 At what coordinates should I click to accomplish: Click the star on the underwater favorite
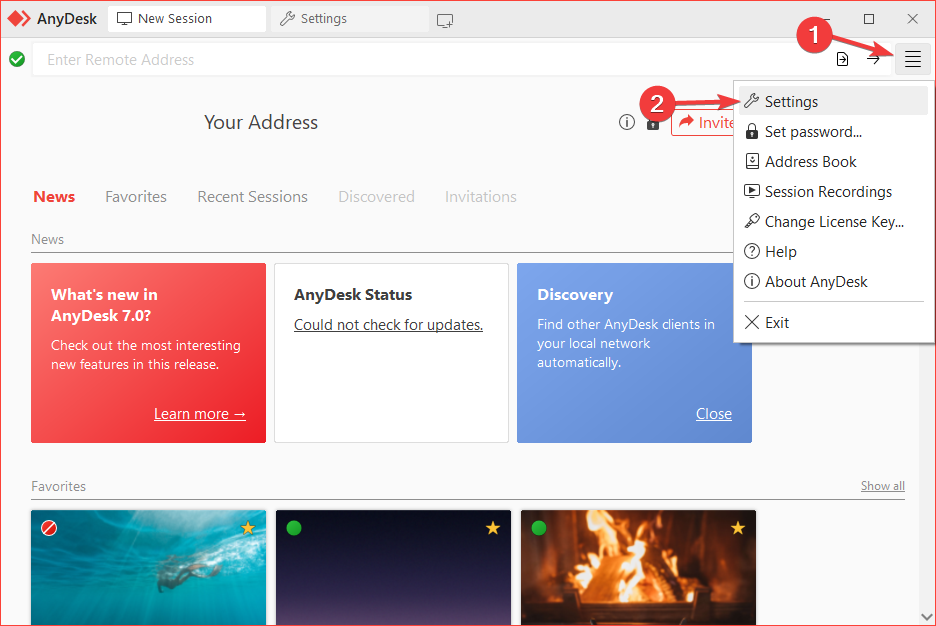tap(248, 528)
